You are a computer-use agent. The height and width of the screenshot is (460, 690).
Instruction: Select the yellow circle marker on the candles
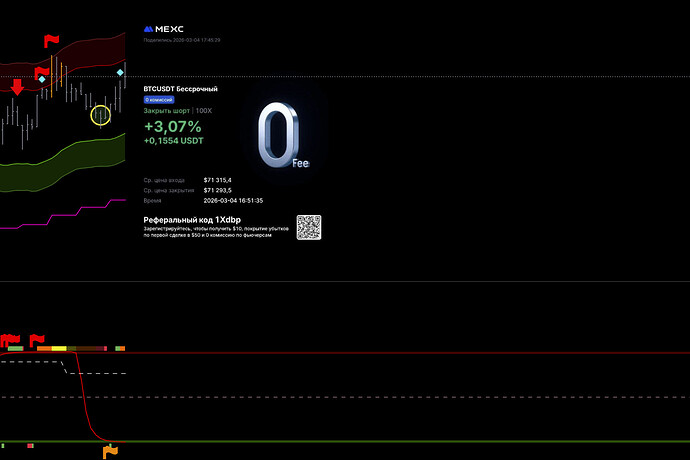click(x=100, y=115)
